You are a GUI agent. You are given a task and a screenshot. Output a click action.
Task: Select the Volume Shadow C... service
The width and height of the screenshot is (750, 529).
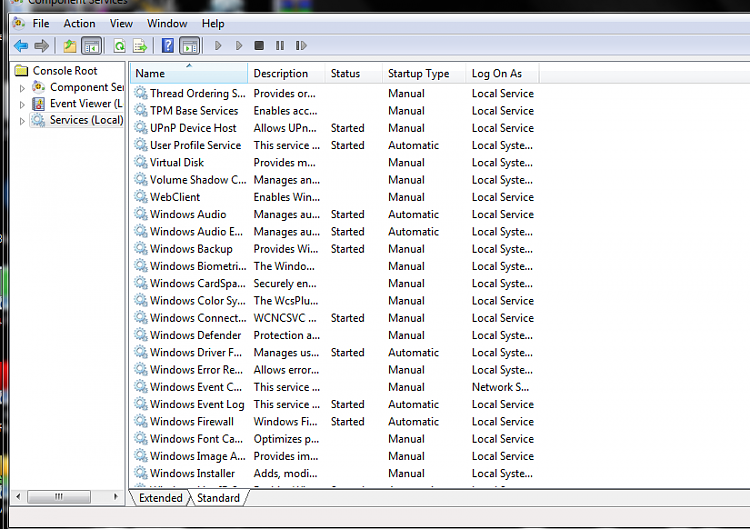pyautogui.click(x=335, y=179)
